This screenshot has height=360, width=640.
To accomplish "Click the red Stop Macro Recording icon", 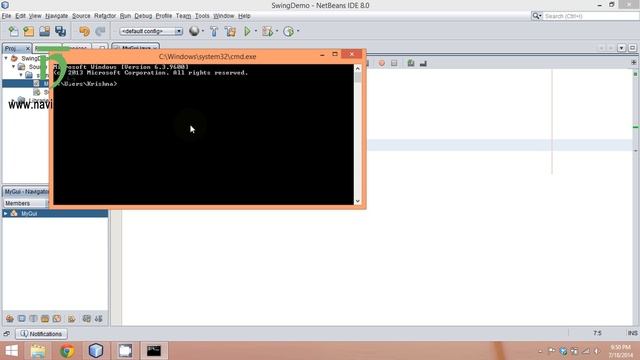I will 382,63.
